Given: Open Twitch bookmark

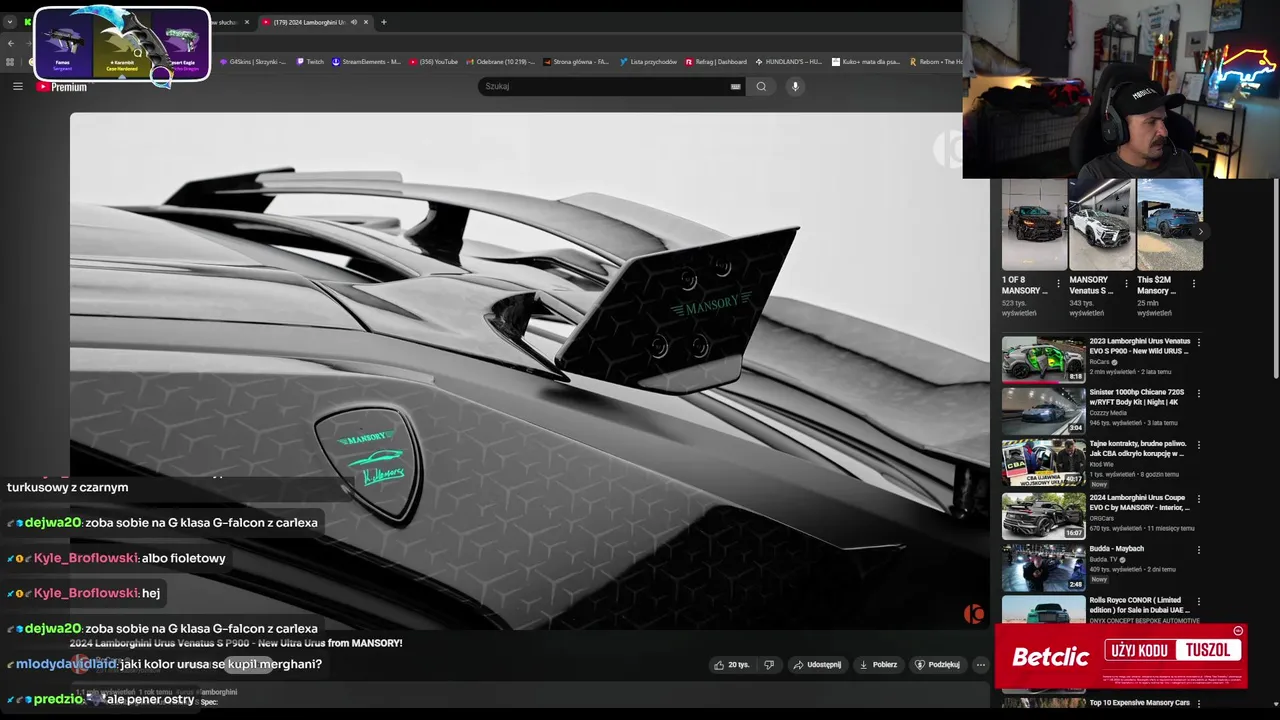Looking at the screenshot, I should (311, 62).
